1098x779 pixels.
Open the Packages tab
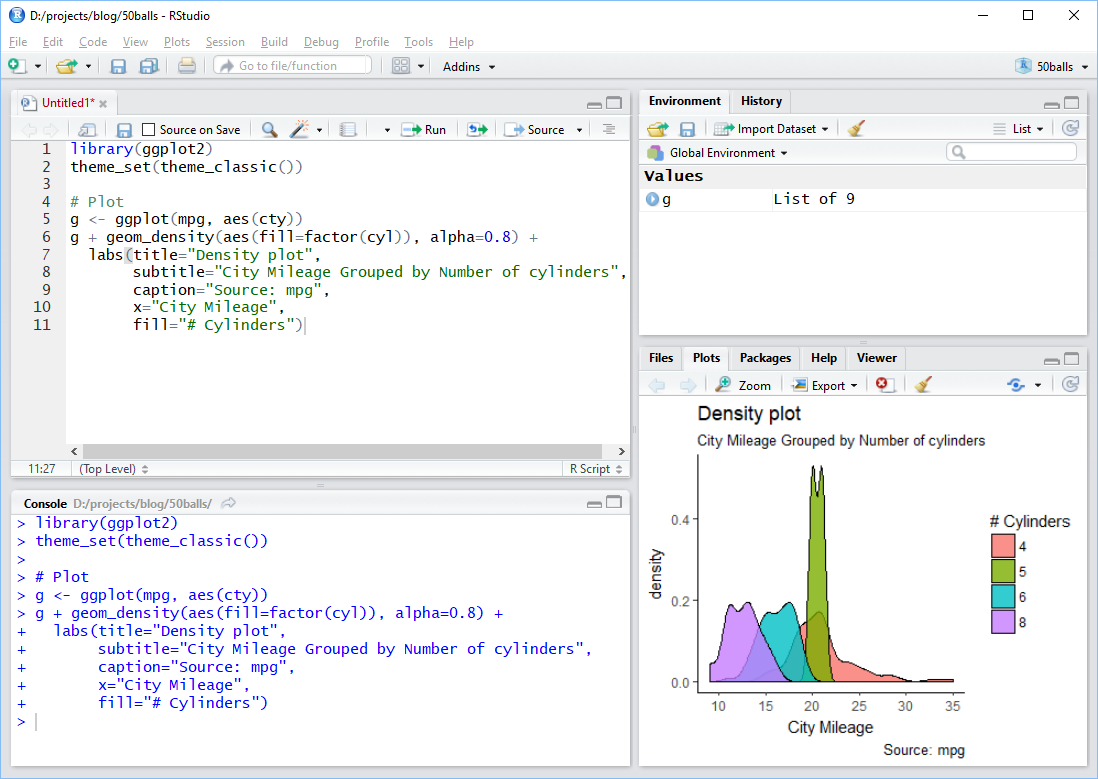[765, 358]
